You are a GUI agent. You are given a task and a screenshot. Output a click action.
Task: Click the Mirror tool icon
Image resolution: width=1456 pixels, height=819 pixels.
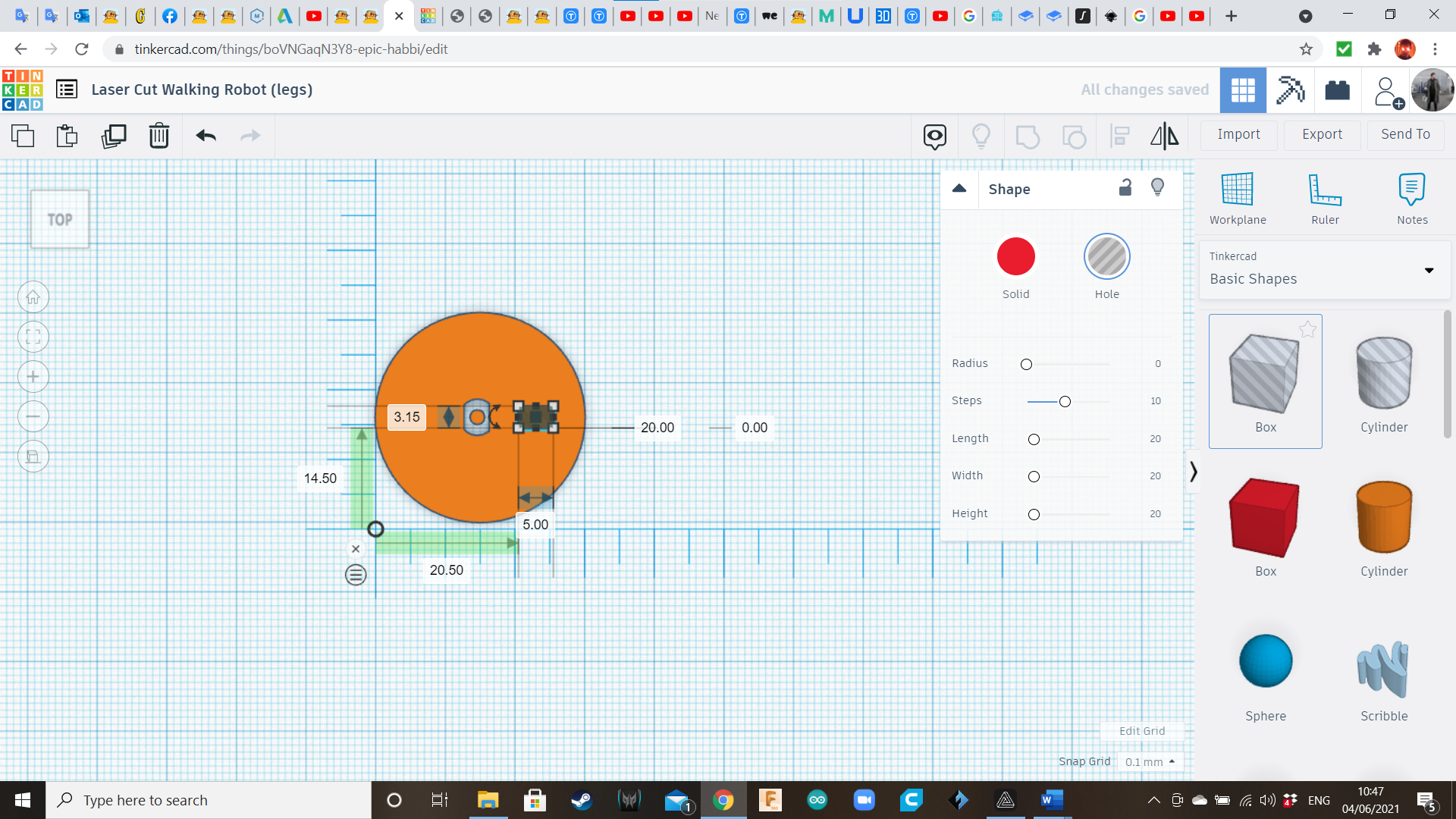tap(1163, 135)
